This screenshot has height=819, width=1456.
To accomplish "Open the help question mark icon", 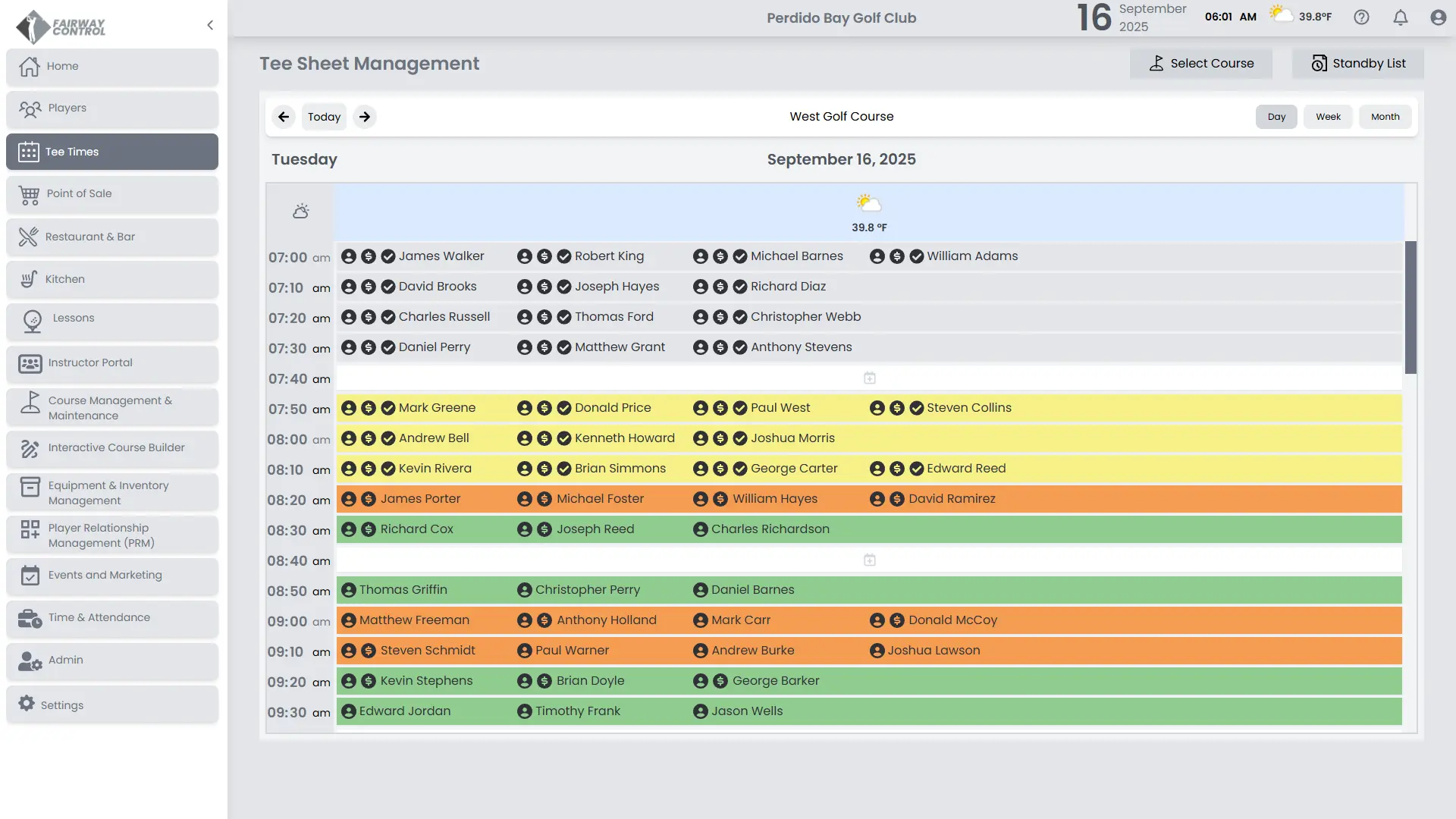I will point(1361,17).
